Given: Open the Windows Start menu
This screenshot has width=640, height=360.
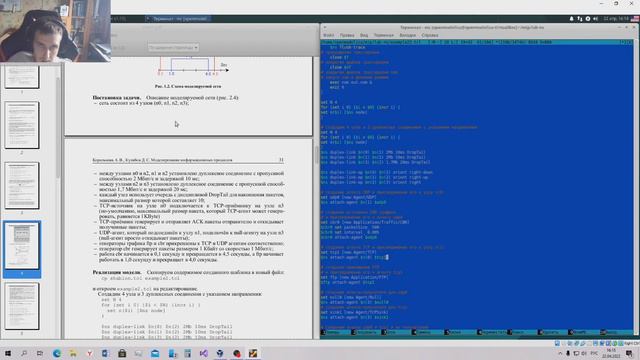Looking at the screenshot, I should pos(8,353).
